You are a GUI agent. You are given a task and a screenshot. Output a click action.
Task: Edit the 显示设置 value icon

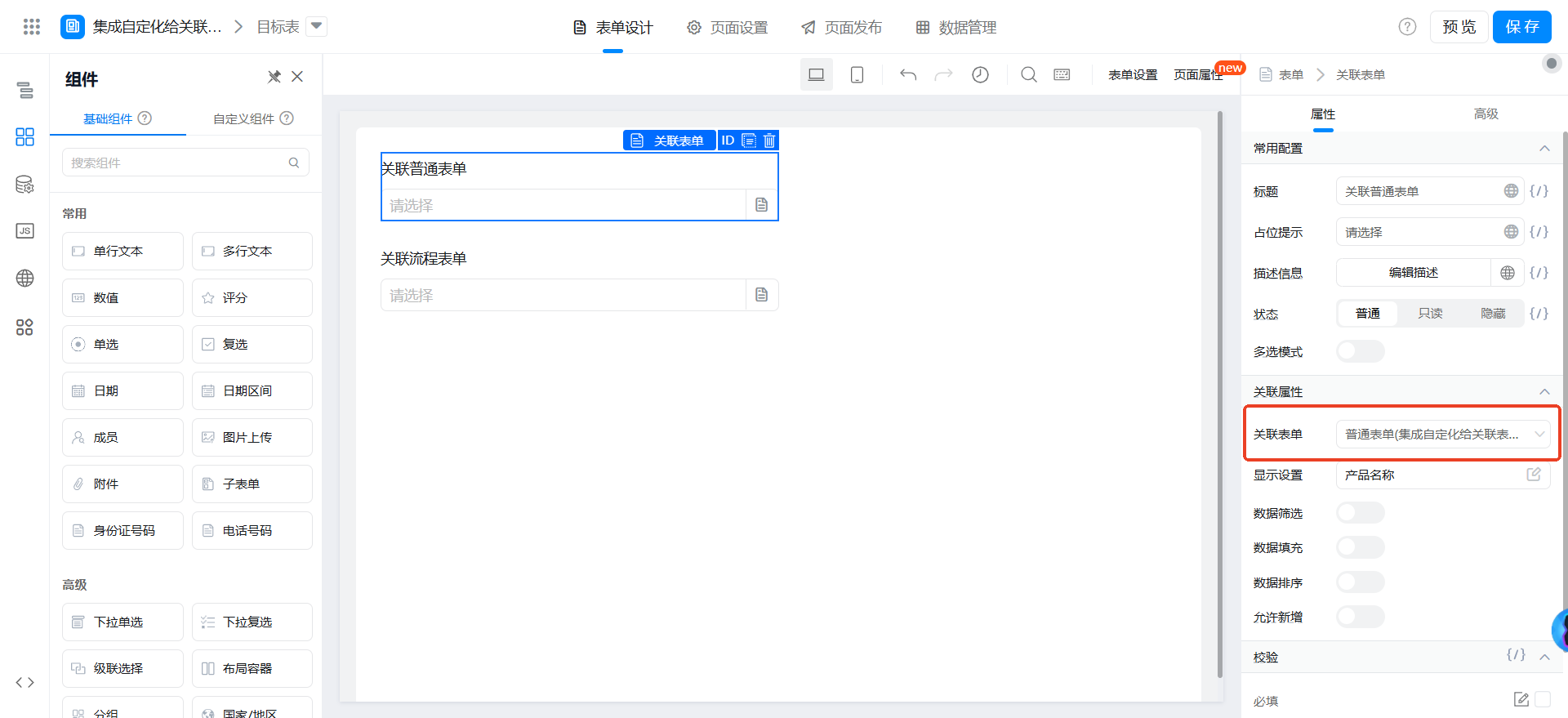(x=1534, y=475)
